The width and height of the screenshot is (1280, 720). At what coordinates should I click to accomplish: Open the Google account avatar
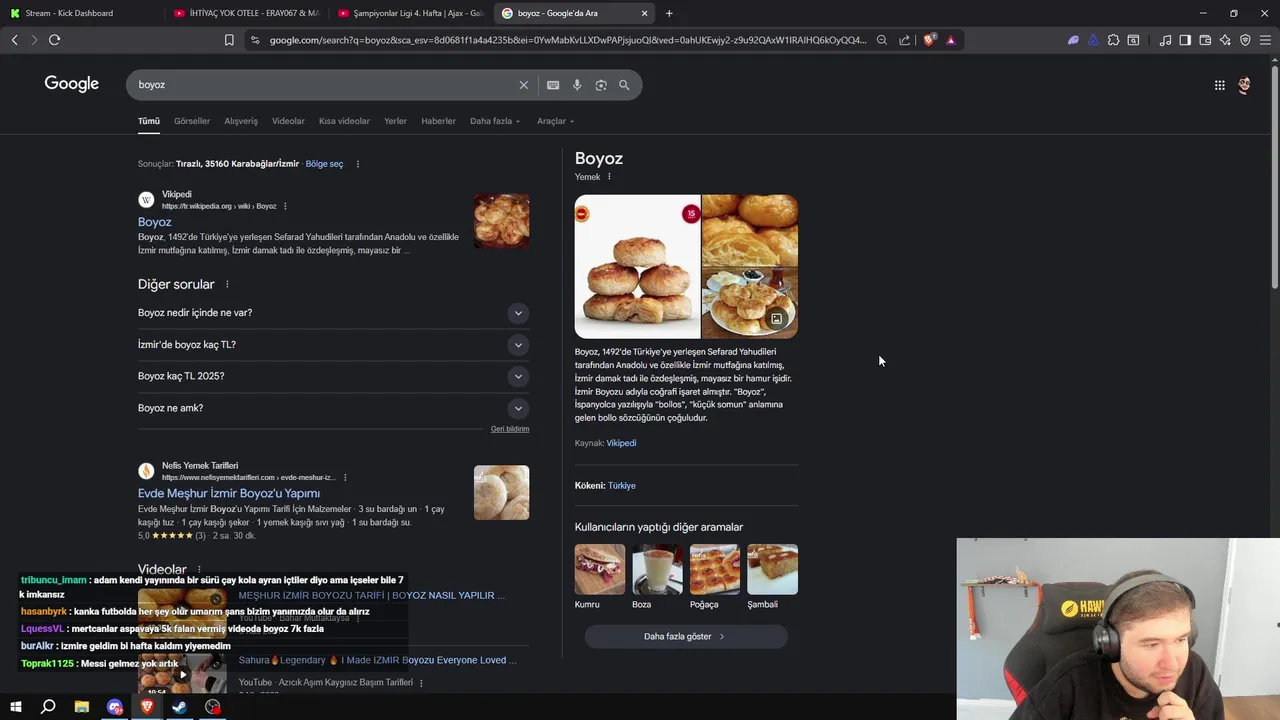tap(1244, 85)
